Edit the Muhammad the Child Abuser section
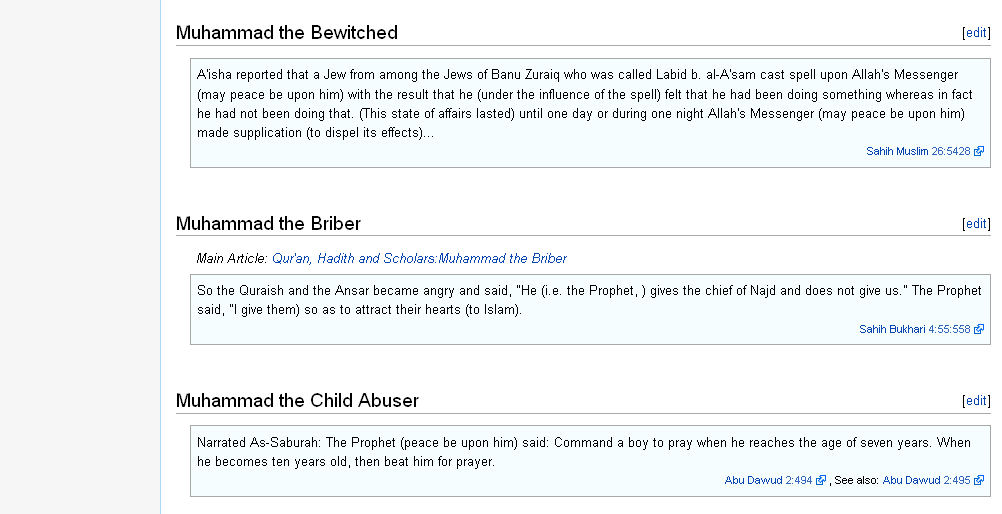 pos(976,400)
